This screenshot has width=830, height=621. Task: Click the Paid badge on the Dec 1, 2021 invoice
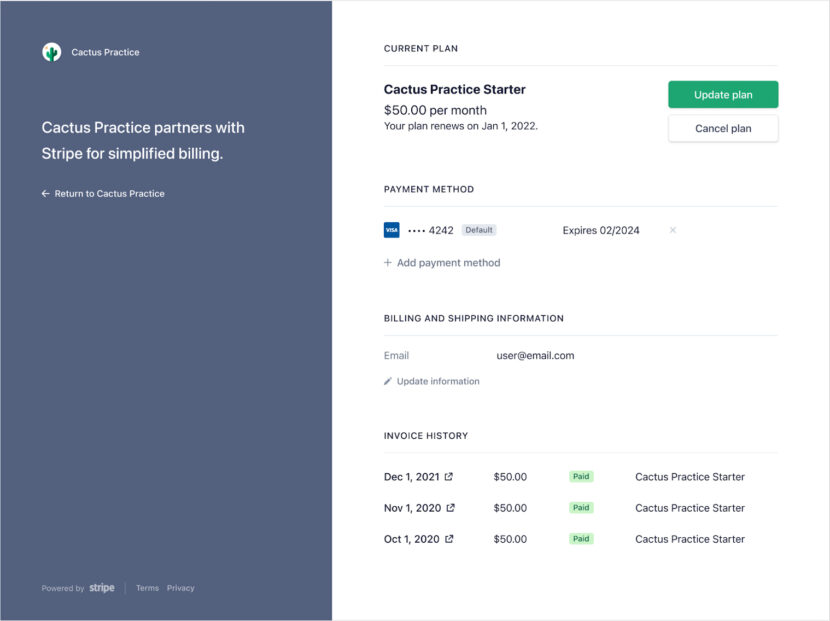point(581,477)
